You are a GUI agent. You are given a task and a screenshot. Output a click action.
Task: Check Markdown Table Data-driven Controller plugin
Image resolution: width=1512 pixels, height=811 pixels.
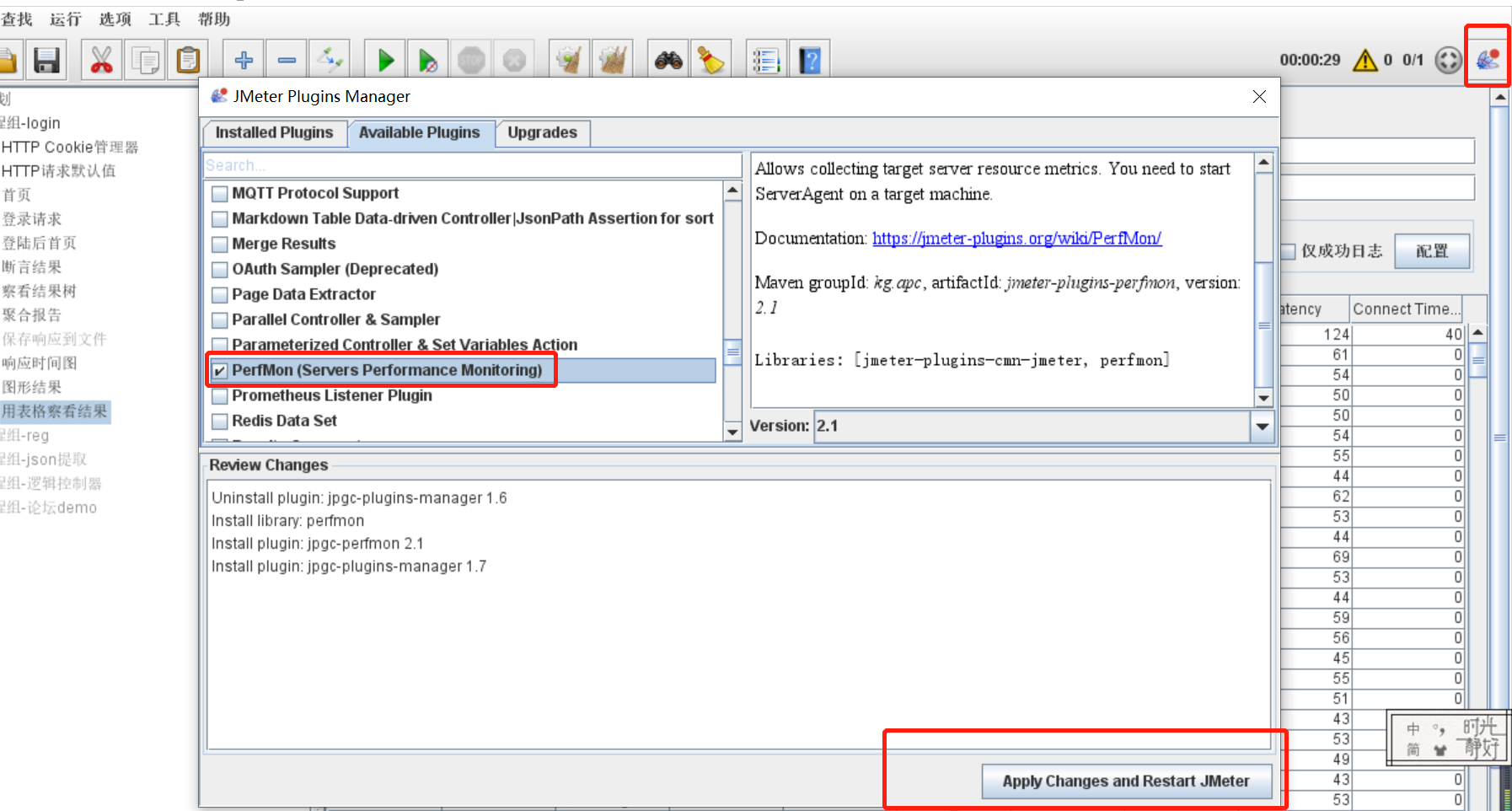pos(220,219)
